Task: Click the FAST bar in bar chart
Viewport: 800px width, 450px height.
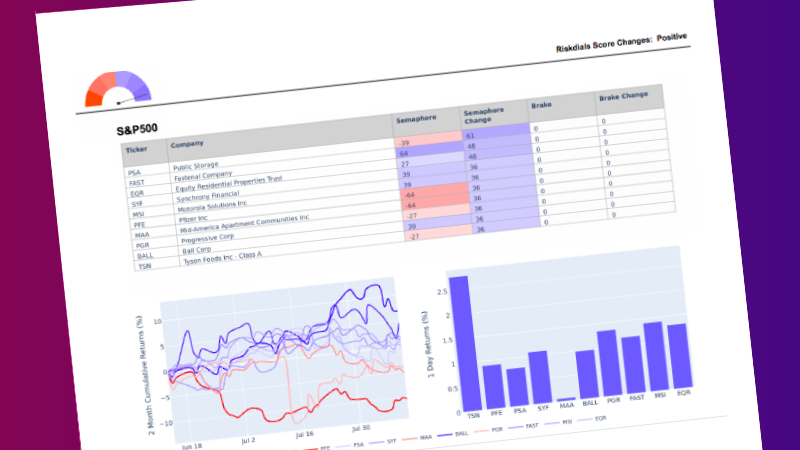Action: point(633,364)
